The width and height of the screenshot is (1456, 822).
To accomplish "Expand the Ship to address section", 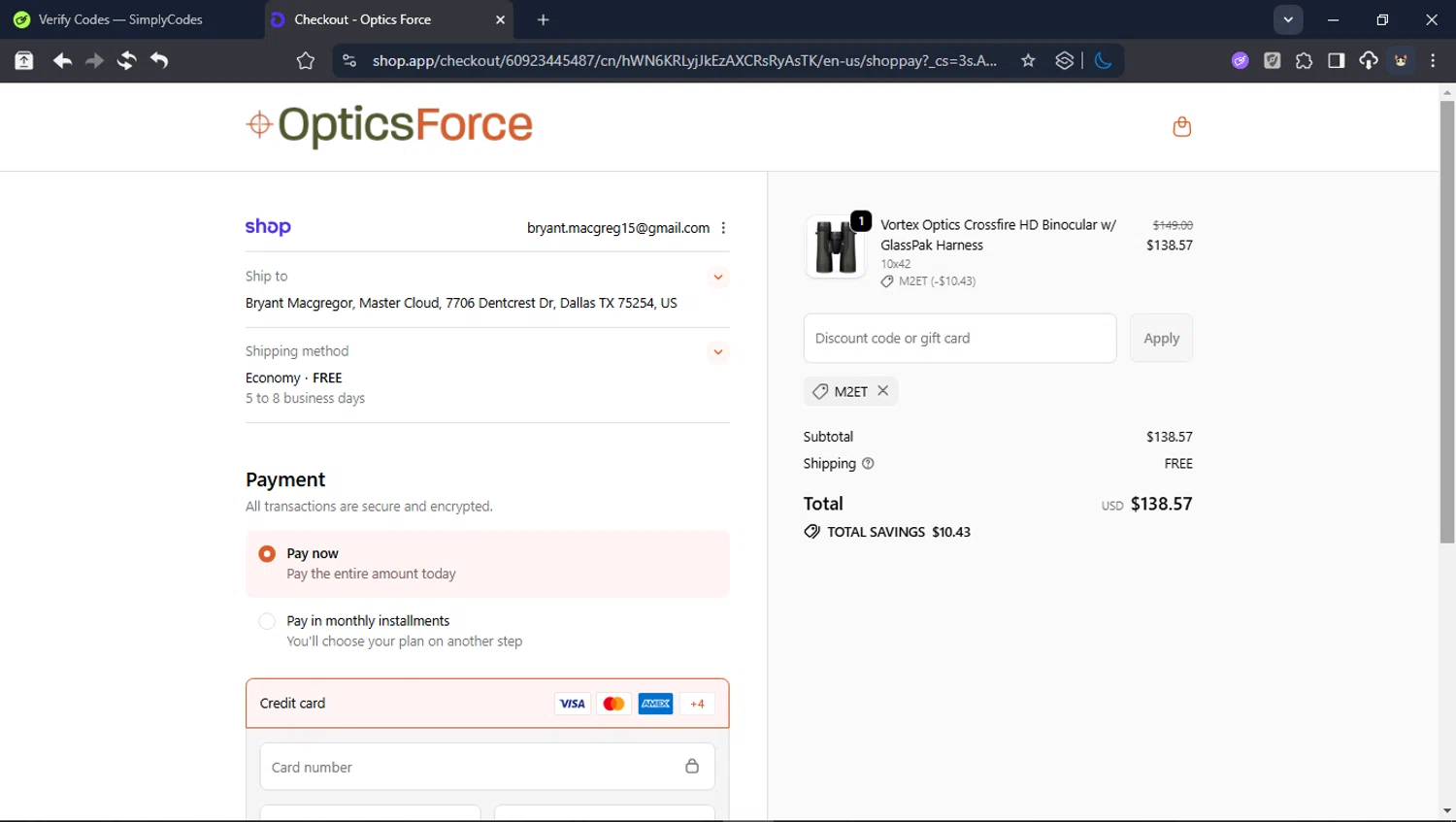I will click(x=718, y=278).
